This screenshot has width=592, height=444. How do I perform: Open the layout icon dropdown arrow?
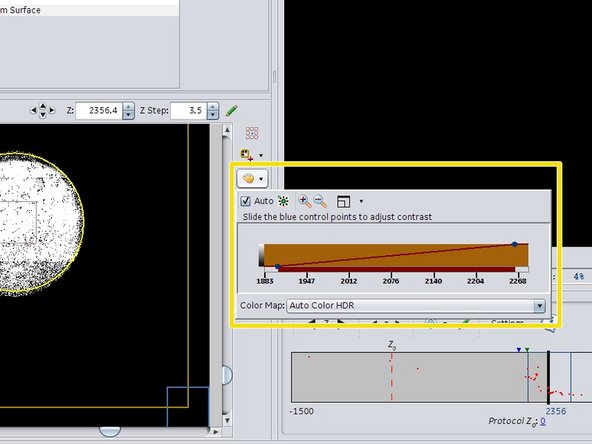click(x=361, y=201)
